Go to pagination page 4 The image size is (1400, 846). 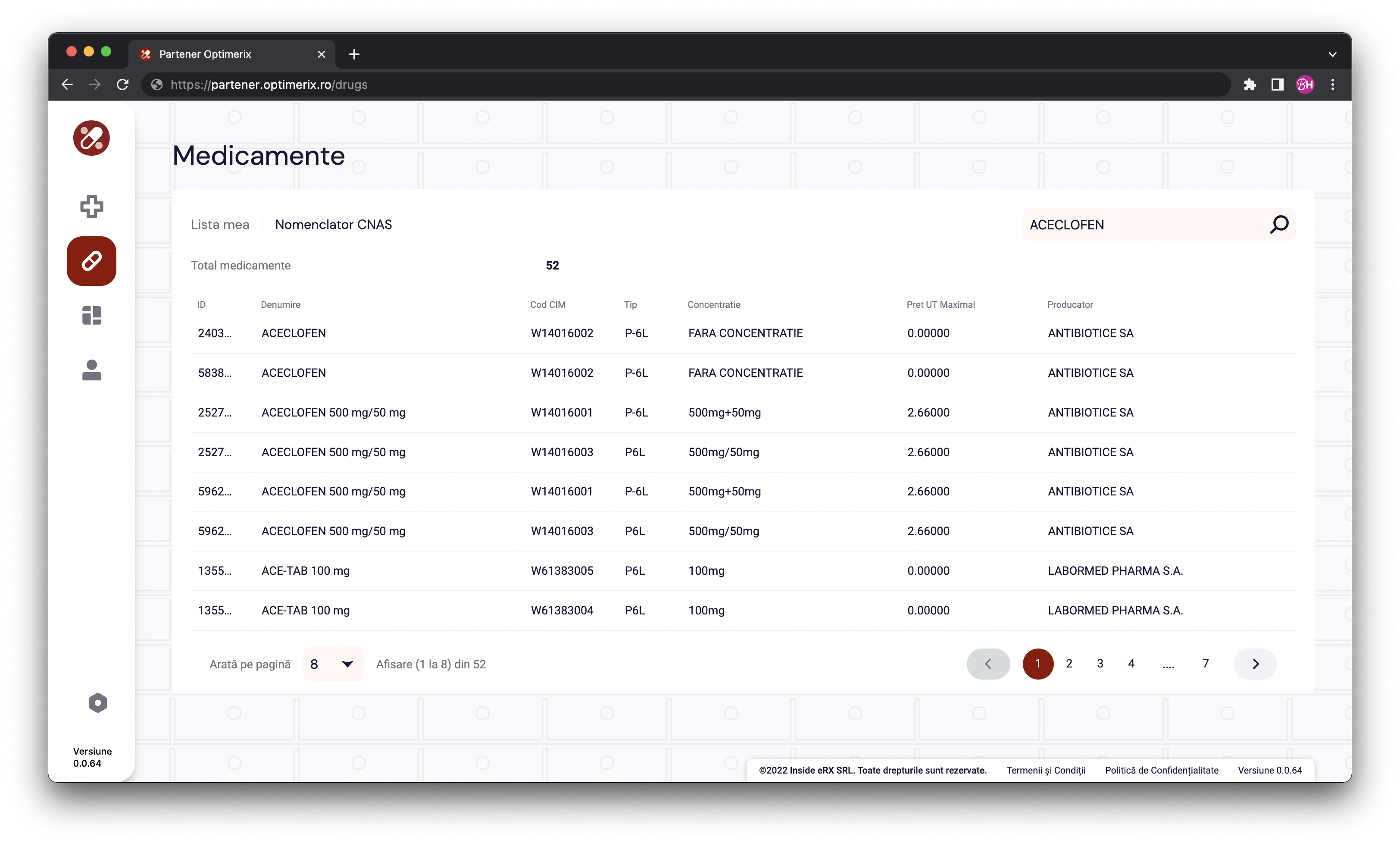[1131, 664]
